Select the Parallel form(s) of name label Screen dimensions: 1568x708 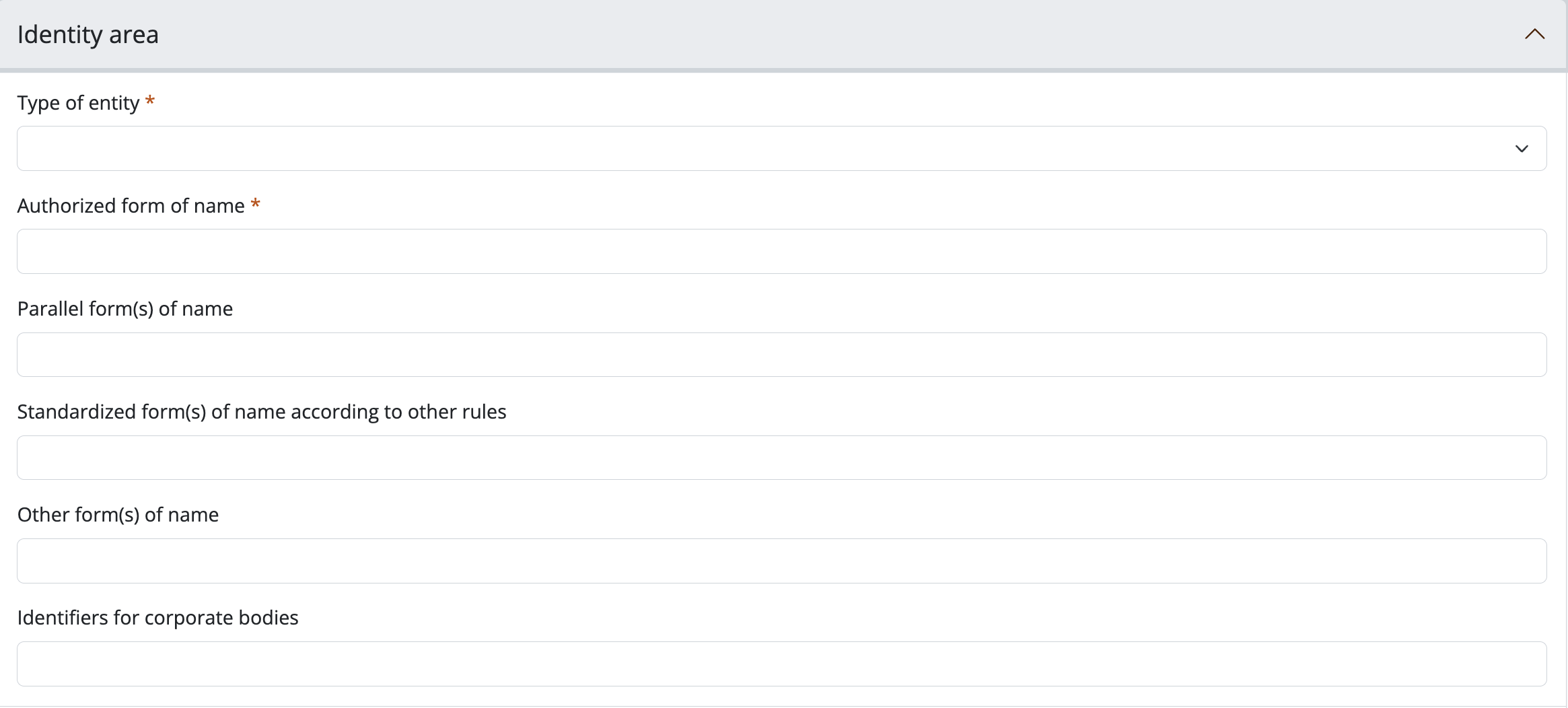(x=125, y=309)
